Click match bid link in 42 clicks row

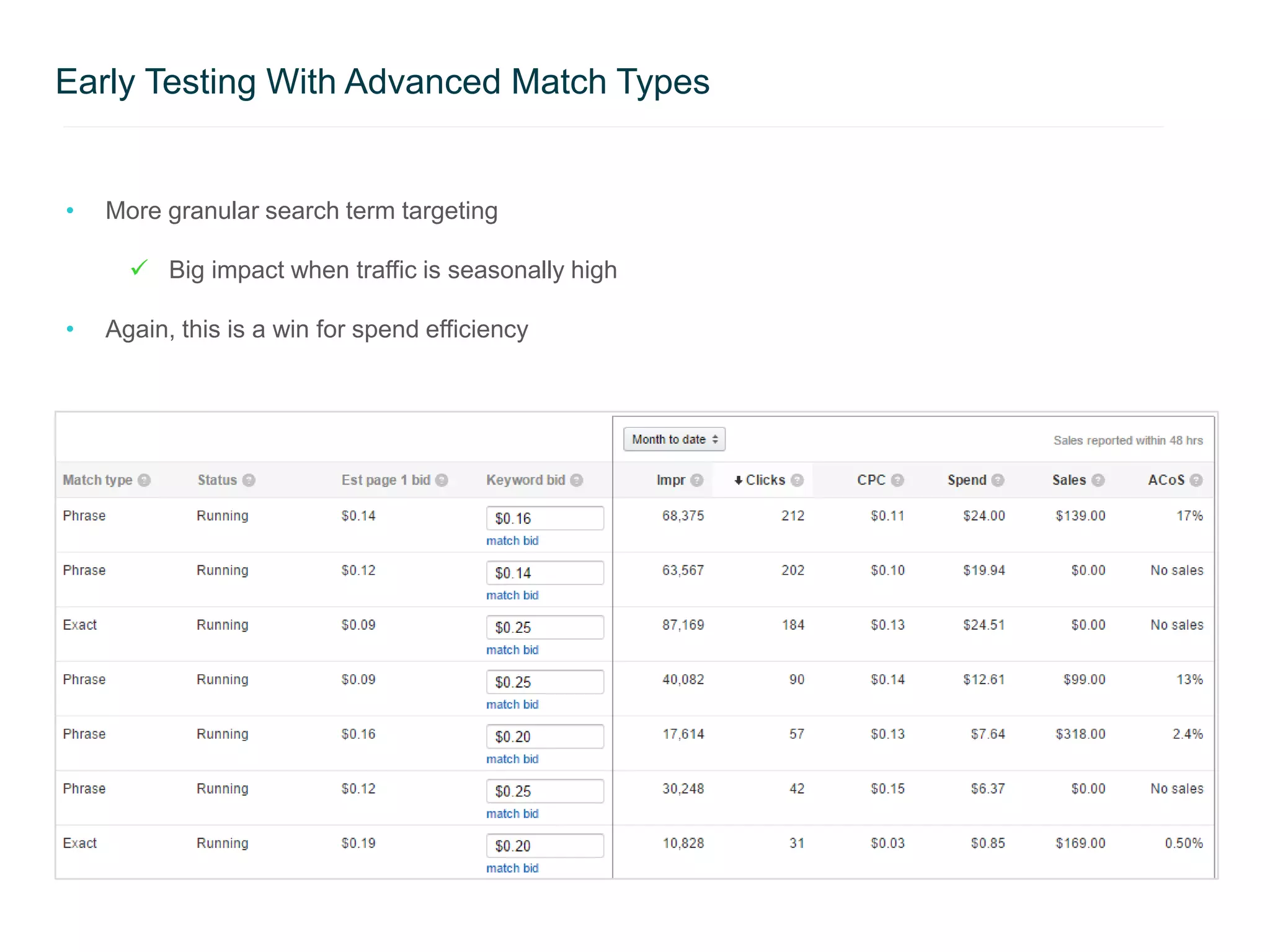tap(512, 814)
